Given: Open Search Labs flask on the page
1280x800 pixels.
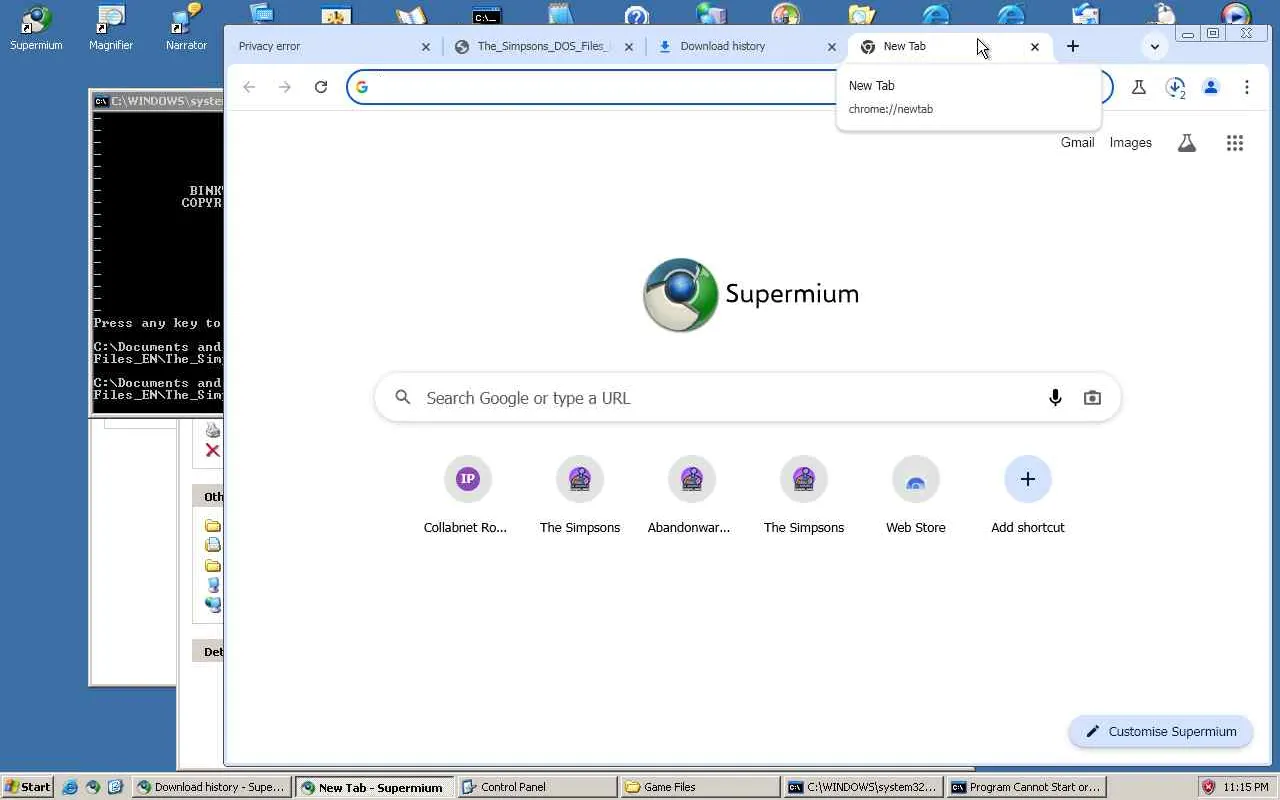Looking at the screenshot, I should (1187, 143).
